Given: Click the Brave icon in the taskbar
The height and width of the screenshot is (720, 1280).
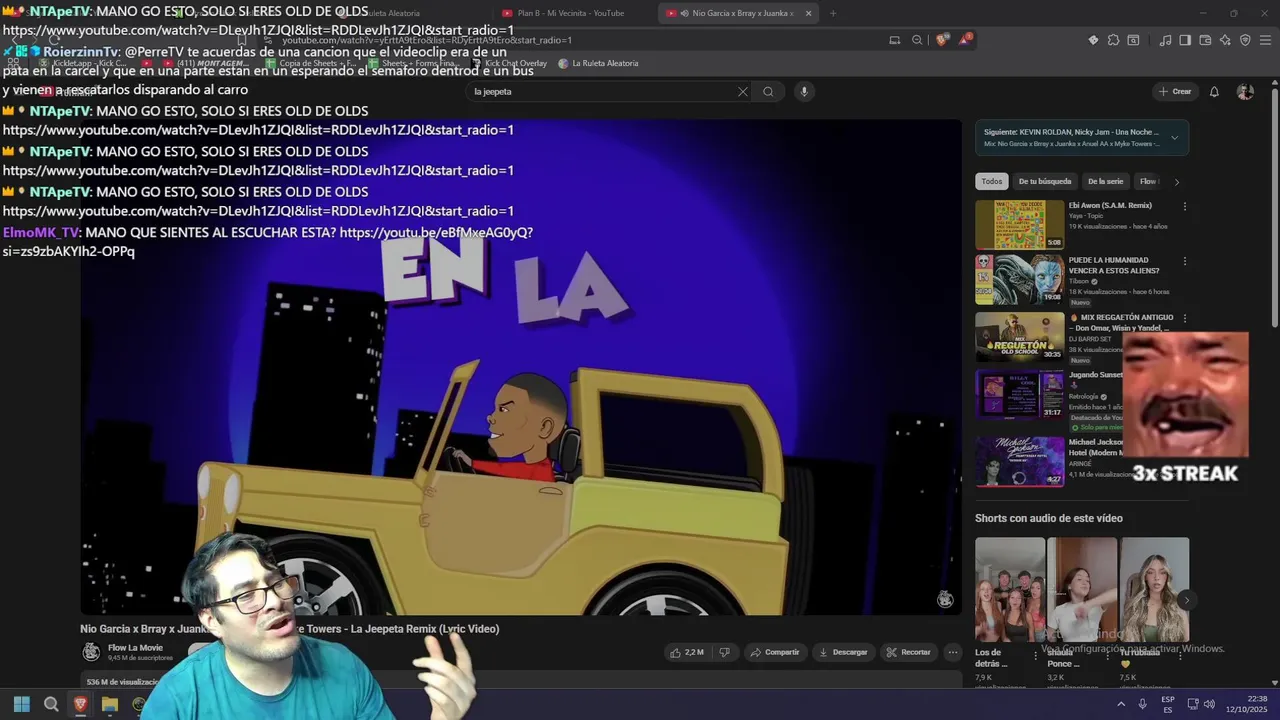Looking at the screenshot, I should click(80, 704).
